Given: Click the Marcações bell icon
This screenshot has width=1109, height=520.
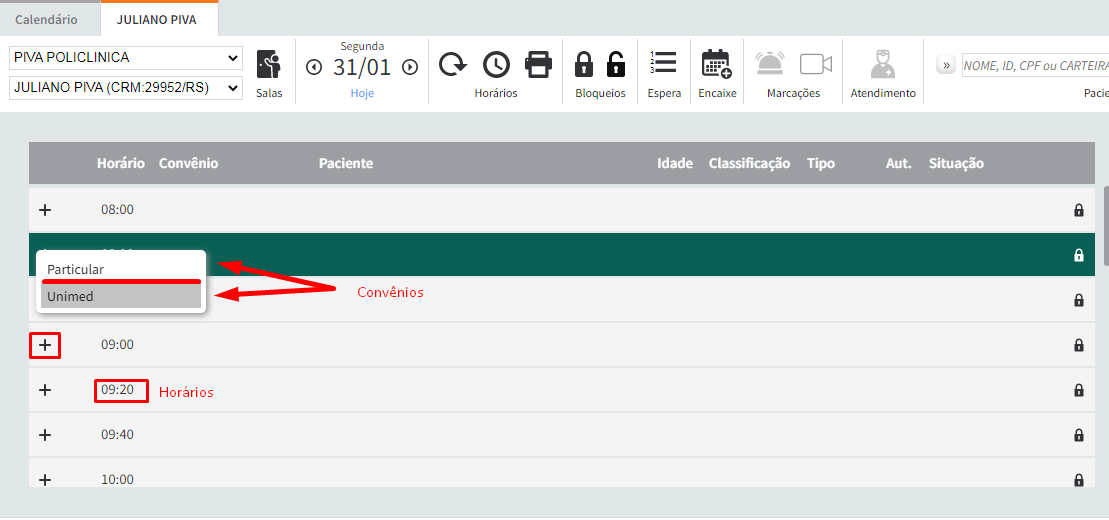Looking at the screenshot, I should click(770, 65).
